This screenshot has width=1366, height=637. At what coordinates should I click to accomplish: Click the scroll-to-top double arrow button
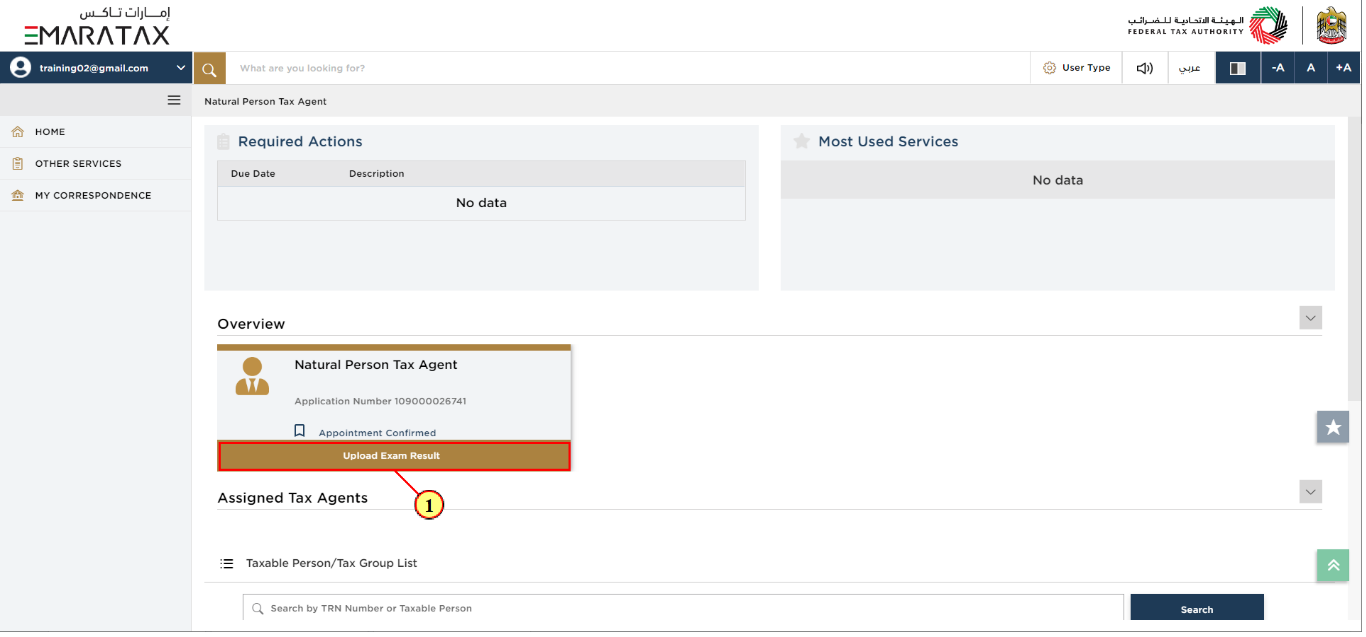1333,565
